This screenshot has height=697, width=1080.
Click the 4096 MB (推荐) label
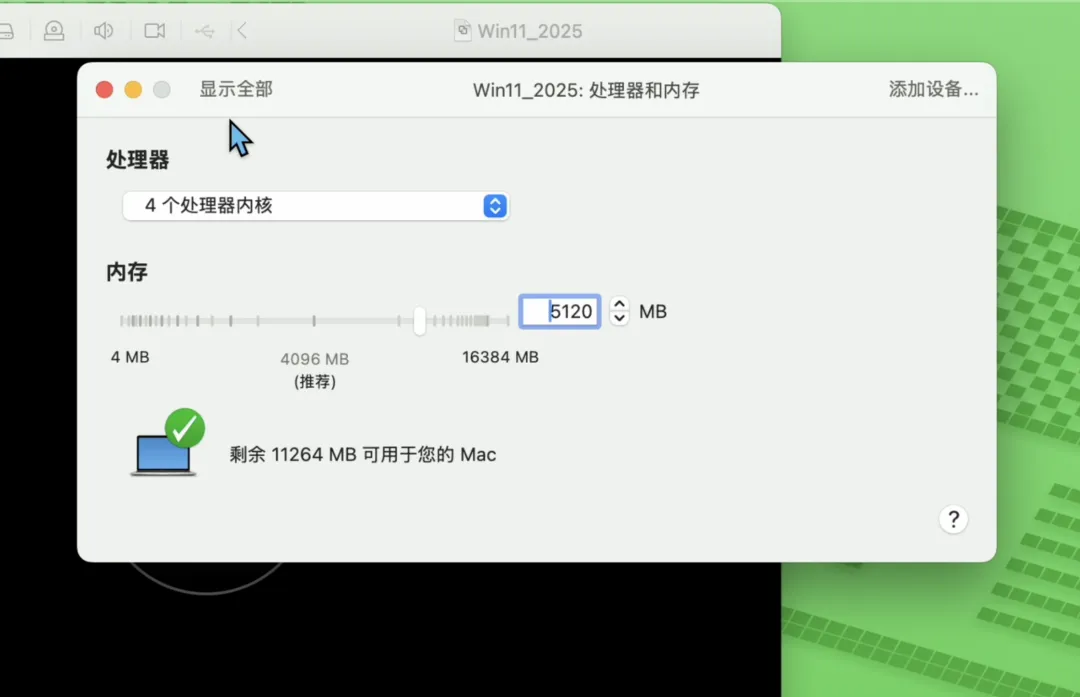315,370
